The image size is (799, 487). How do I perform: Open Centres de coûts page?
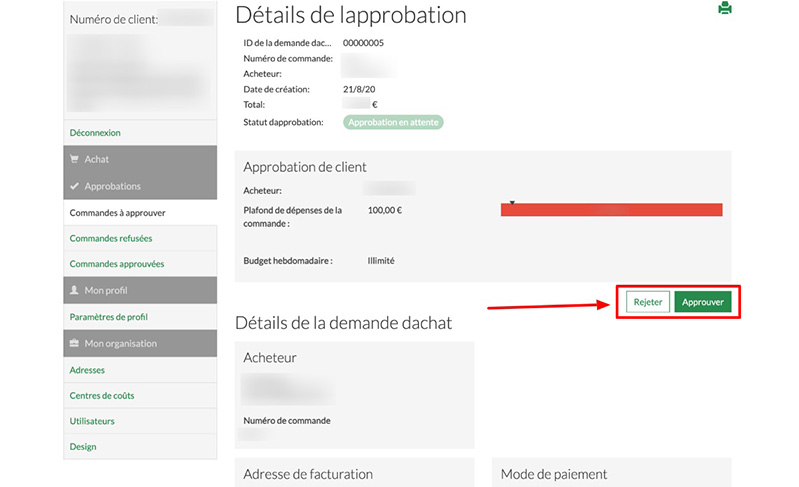click(x=102, y=395)
